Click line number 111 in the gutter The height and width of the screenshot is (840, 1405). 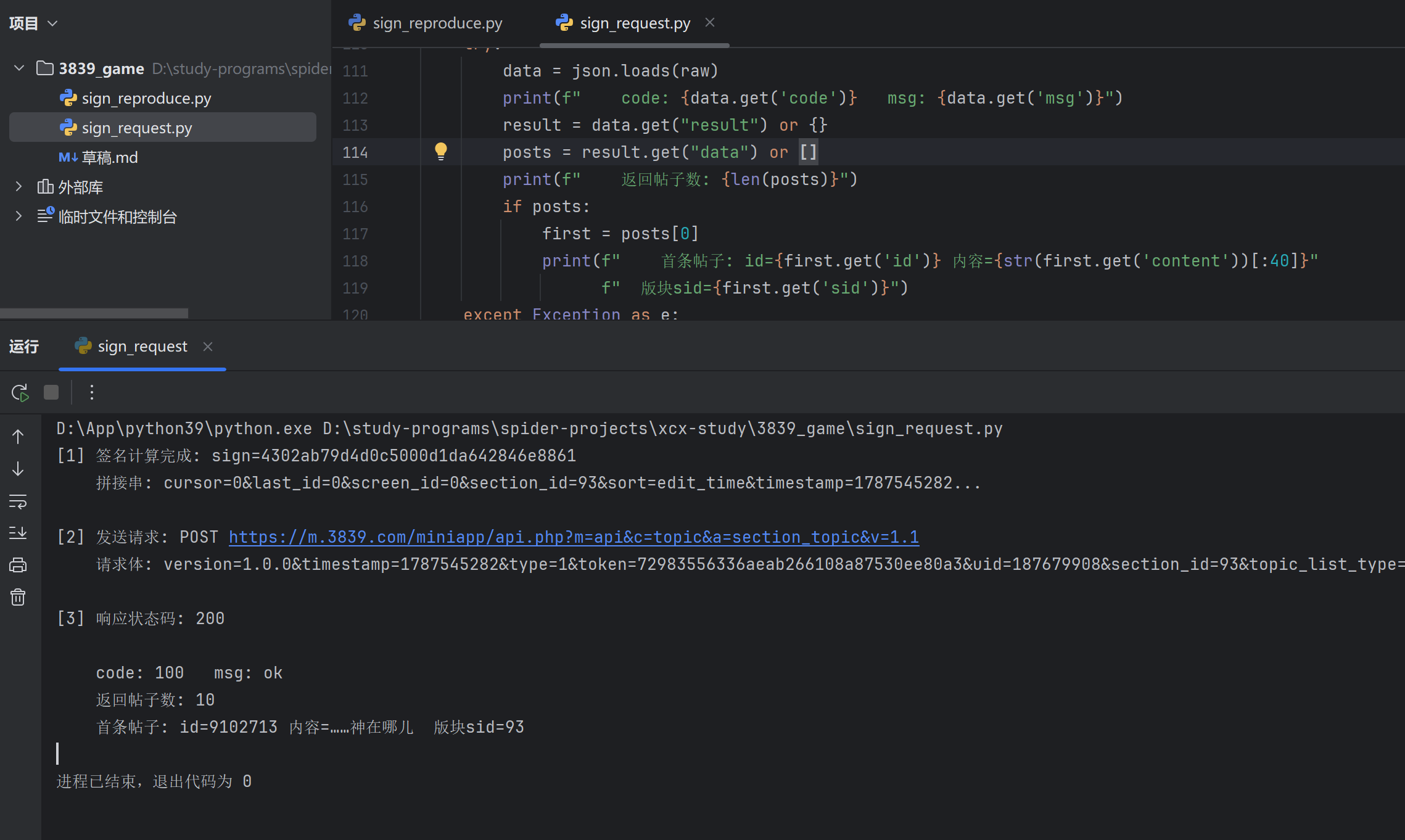(355, 71)
